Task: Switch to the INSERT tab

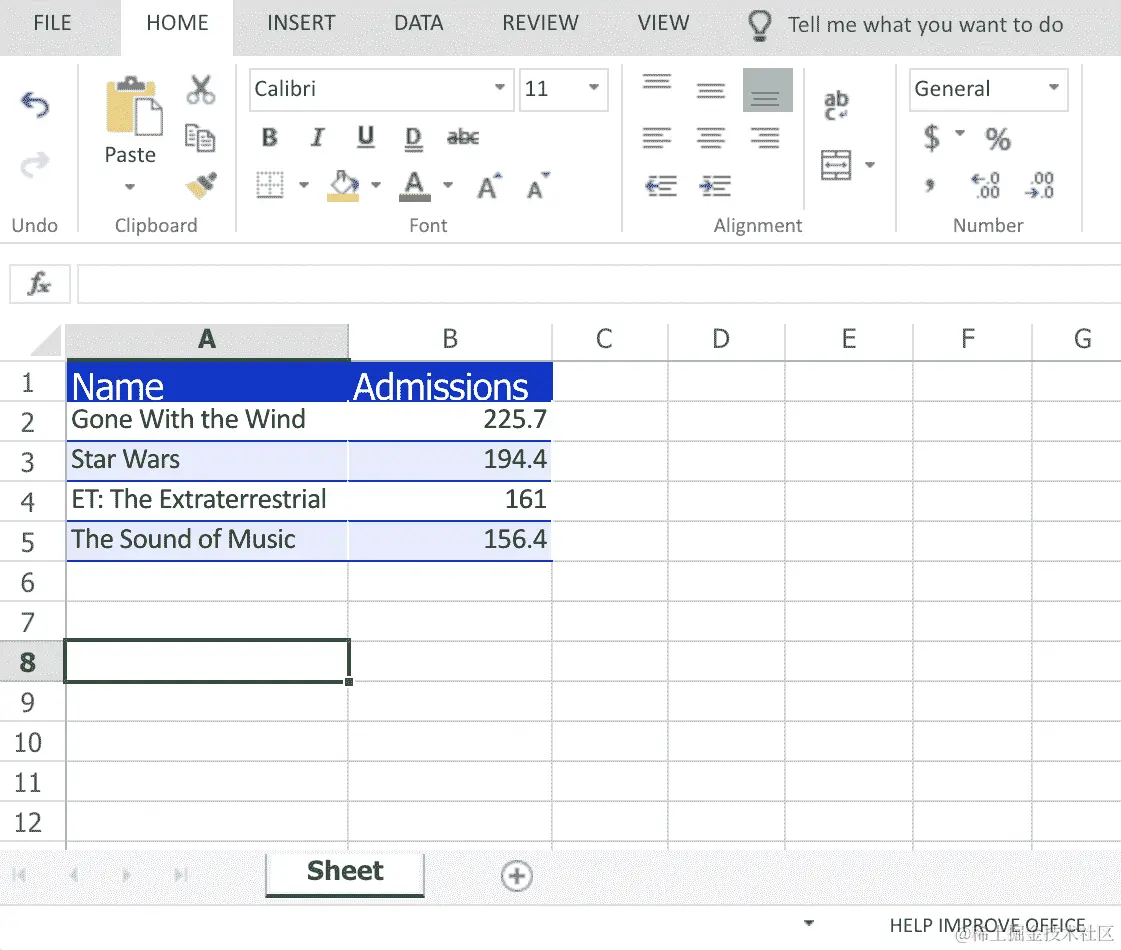Action: click(x=301, y=23)
